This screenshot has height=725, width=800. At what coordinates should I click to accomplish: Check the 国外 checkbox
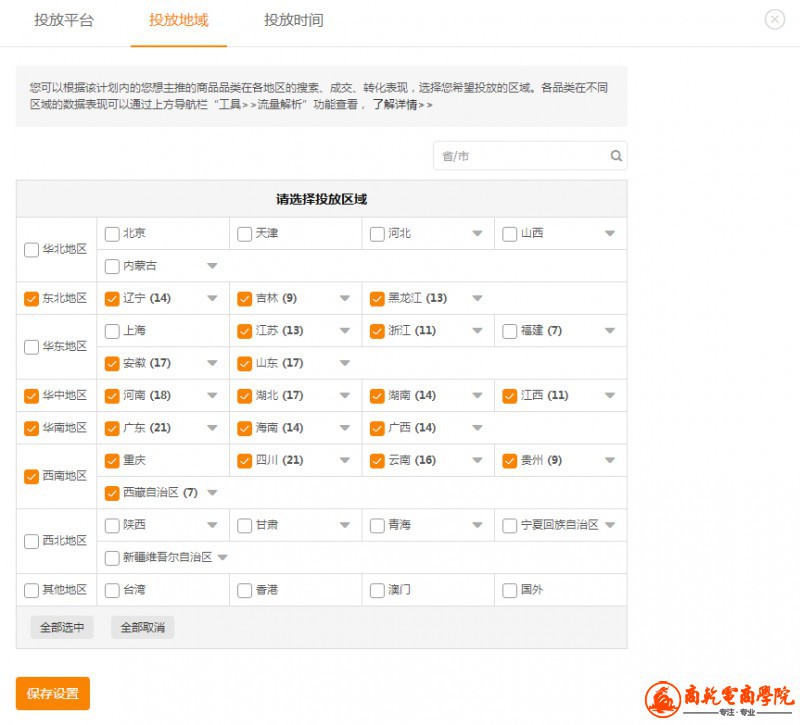pos(509,590)
